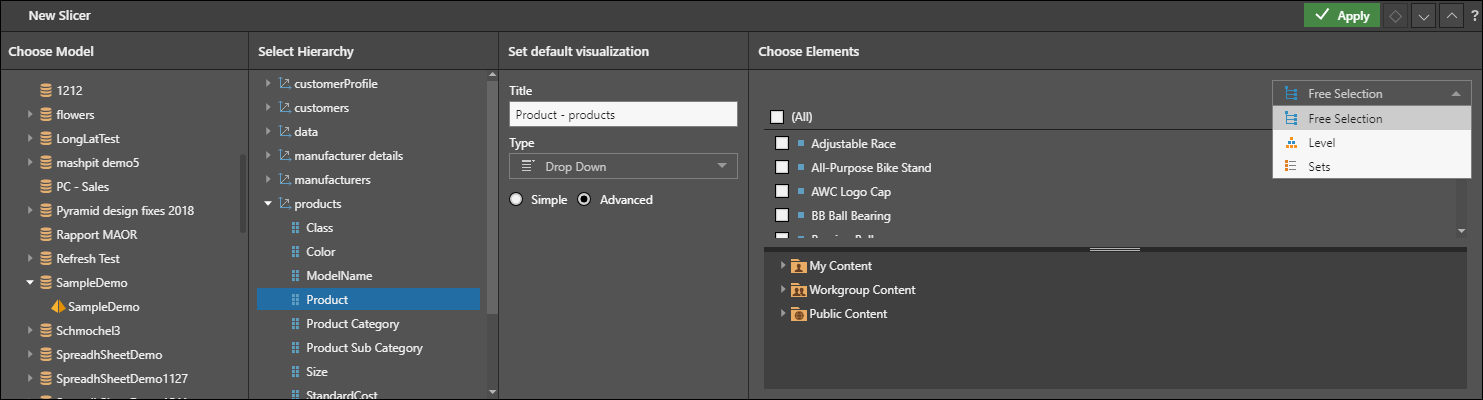Tick the (All) checkbox
1483x400 pixels.
coord(777,117)
